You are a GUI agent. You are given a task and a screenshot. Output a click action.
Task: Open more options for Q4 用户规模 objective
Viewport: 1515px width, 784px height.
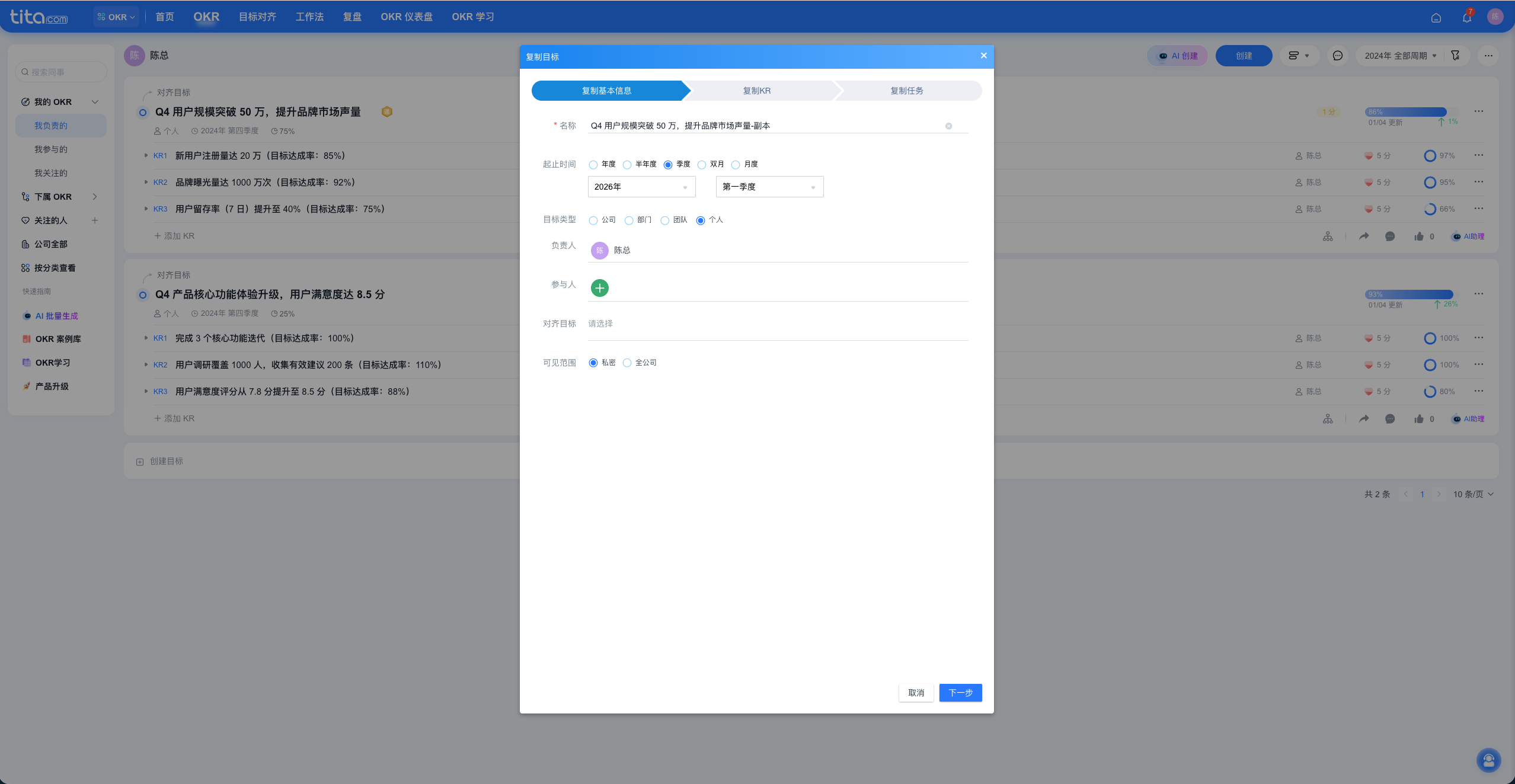(x=1479, y=111)
